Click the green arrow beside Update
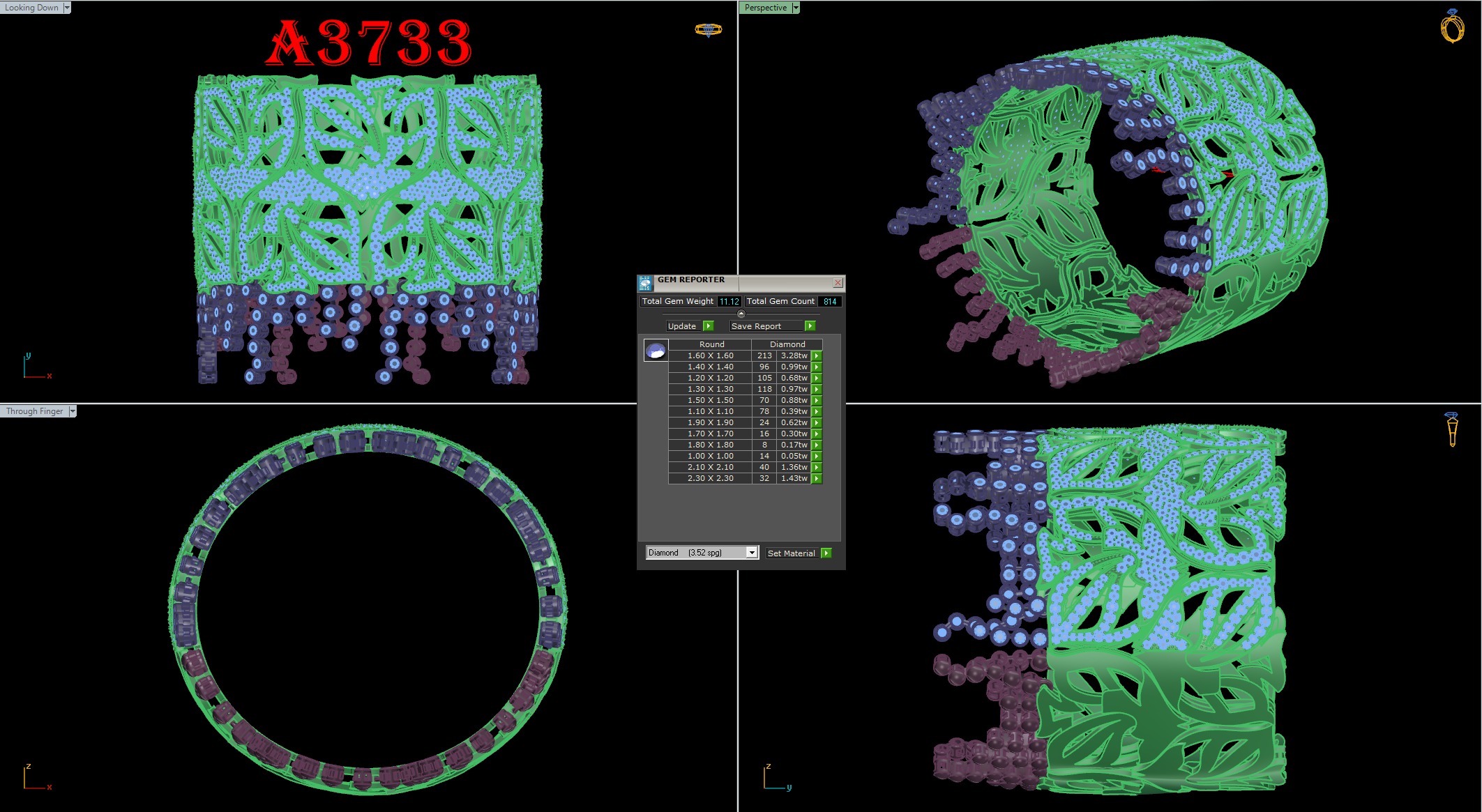 click(709, 326)
